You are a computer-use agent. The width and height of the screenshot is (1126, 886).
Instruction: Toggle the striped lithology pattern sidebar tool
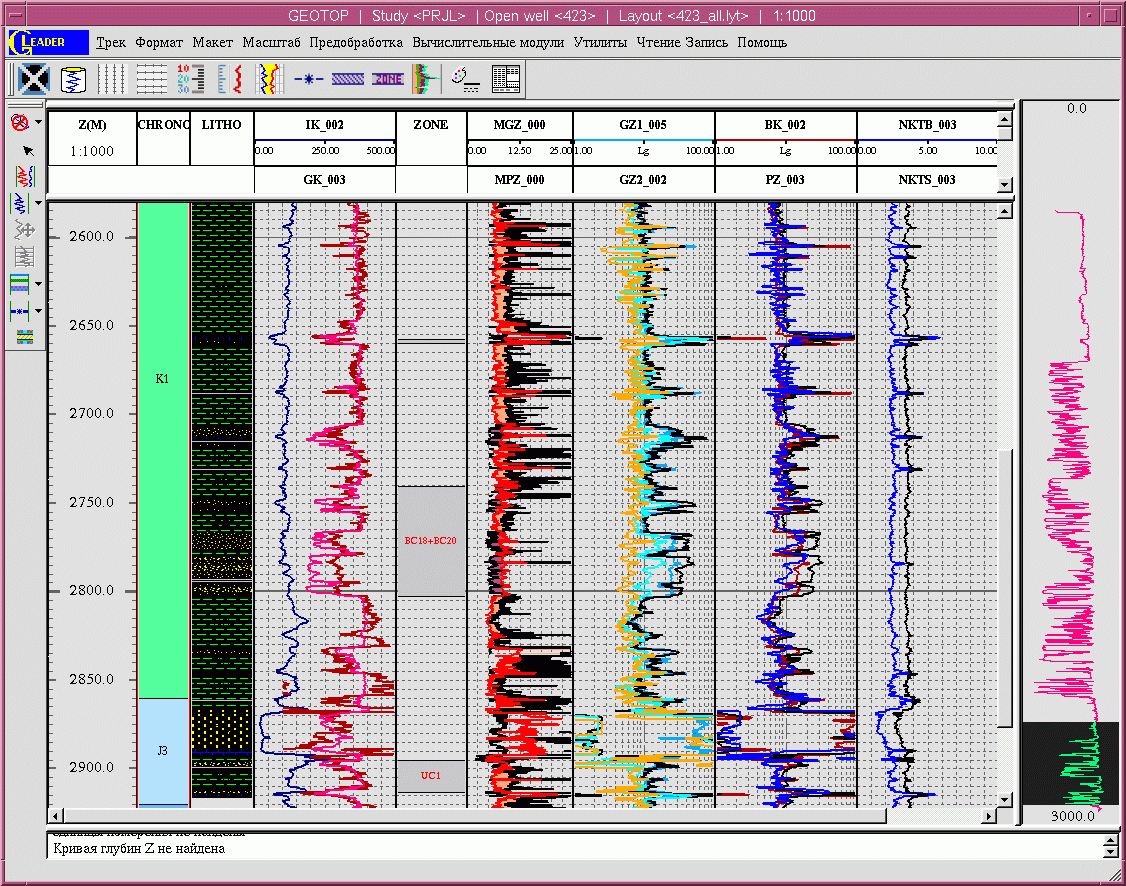pos(24,337)
